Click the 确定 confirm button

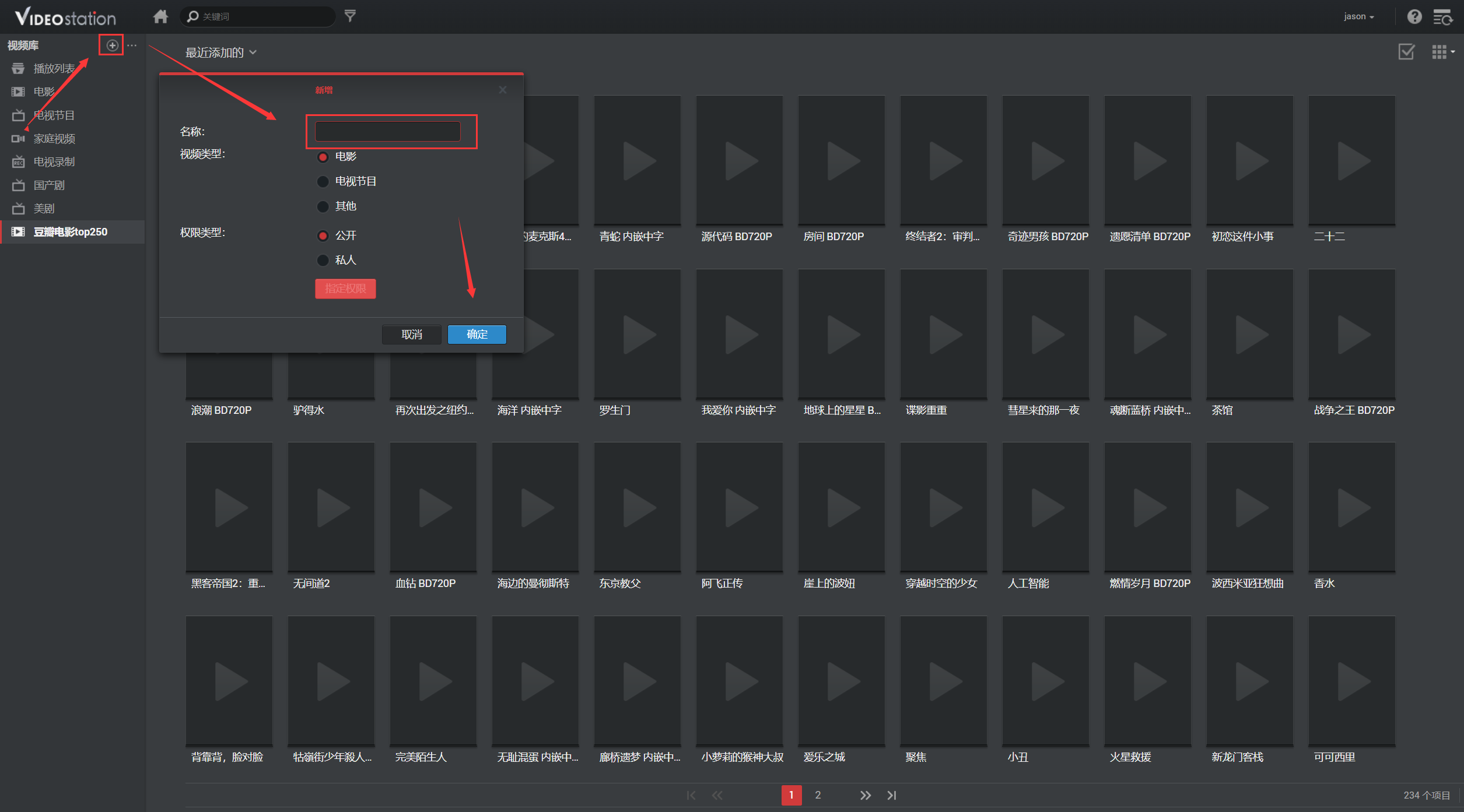tap(477, 334)
